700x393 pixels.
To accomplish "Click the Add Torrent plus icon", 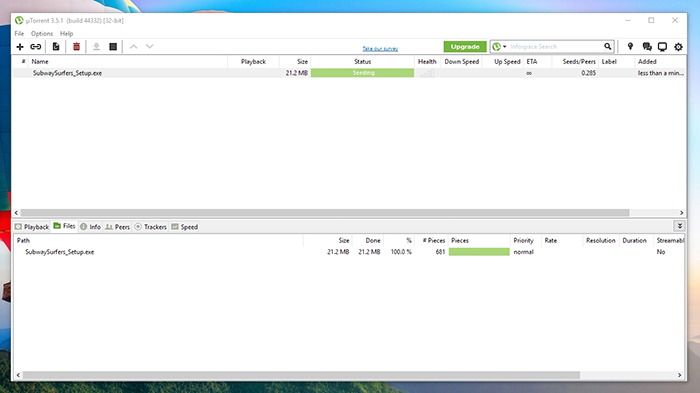I will click(x=20, y=46).
